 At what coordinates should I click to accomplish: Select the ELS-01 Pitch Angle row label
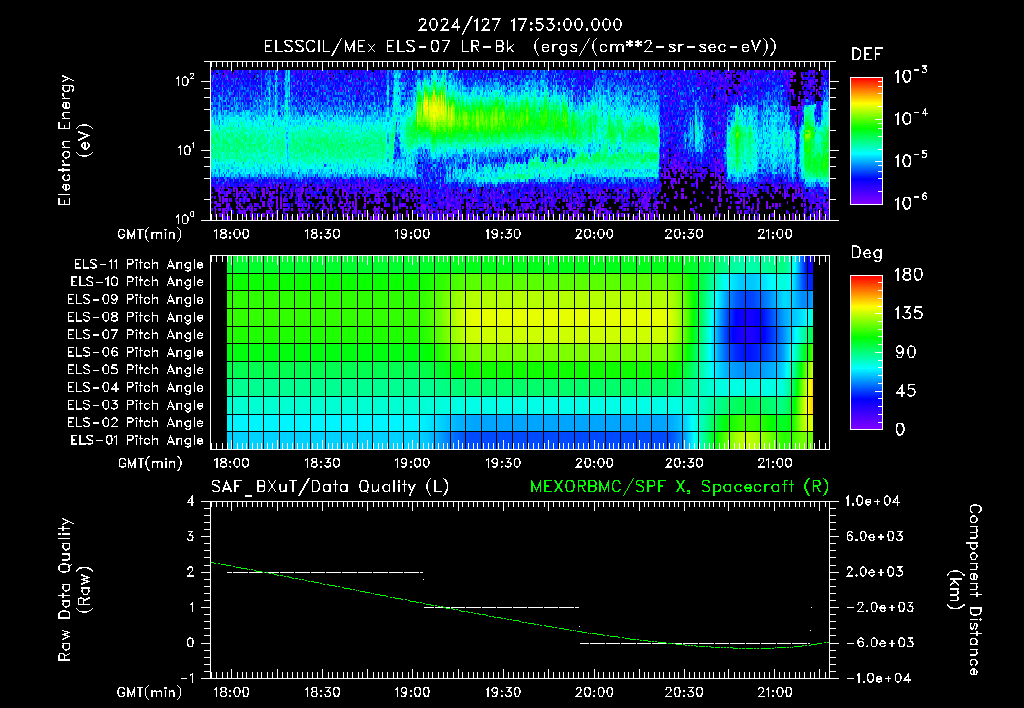point(137,440)
